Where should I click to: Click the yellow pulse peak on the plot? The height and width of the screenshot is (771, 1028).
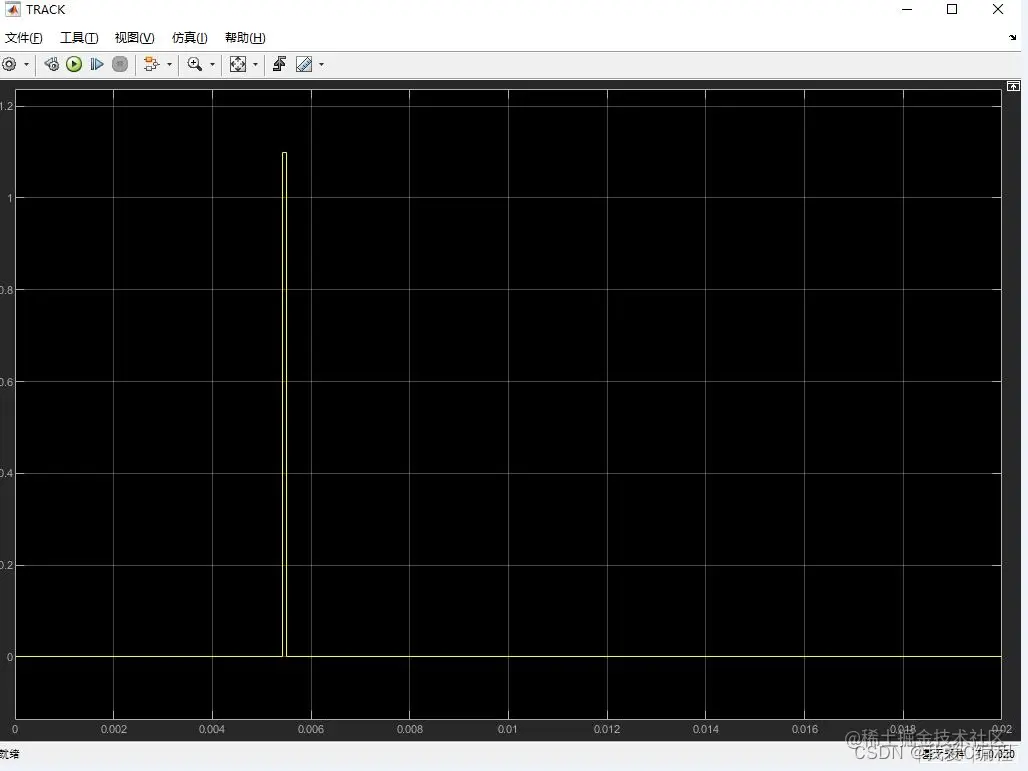pos(285,153)
